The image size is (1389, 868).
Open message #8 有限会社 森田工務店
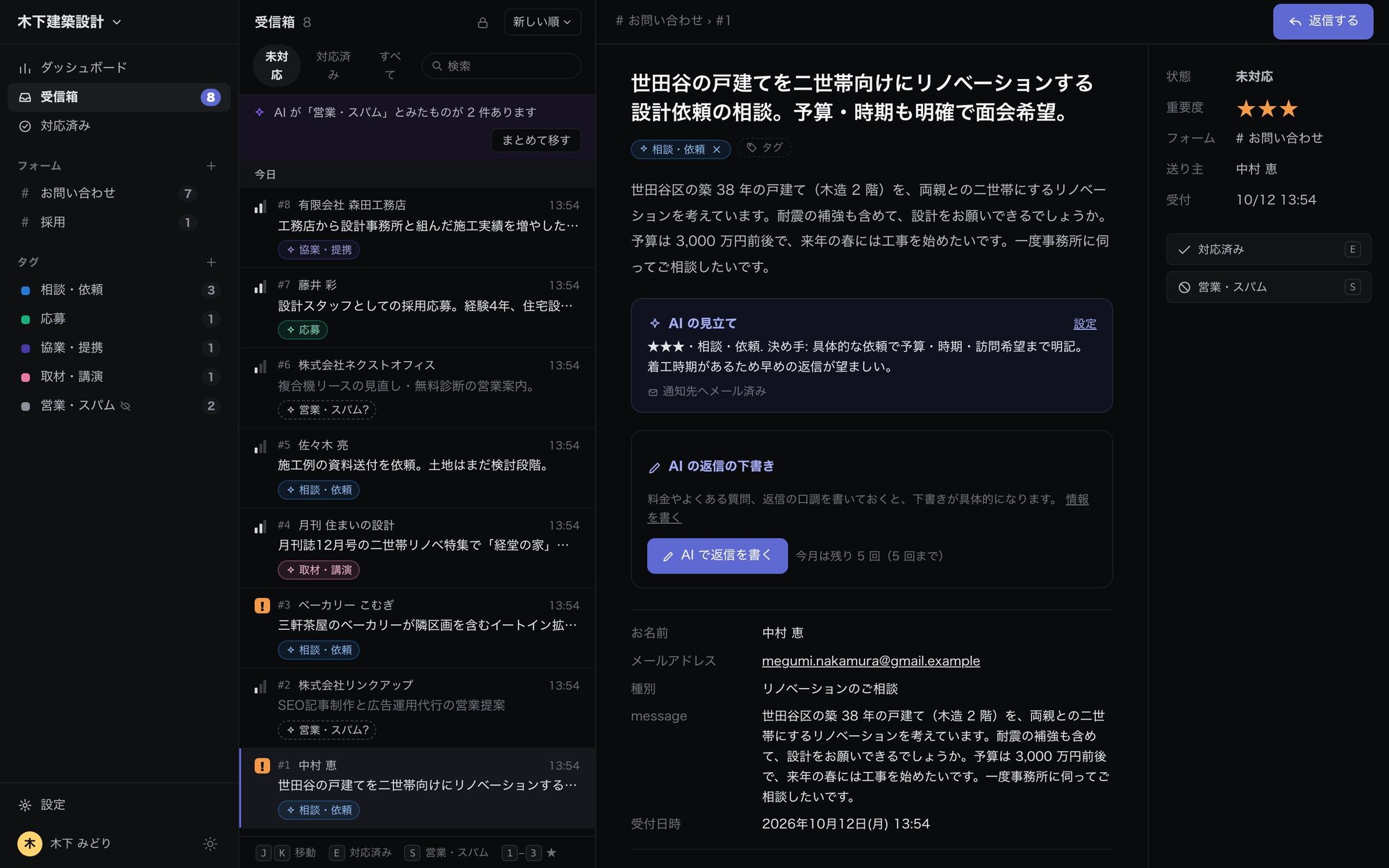pos(417,228)
